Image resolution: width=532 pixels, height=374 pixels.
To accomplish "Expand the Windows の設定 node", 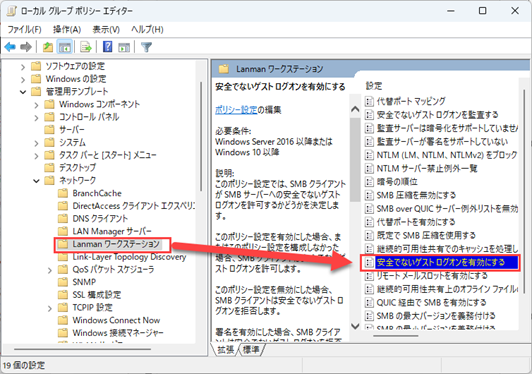I will [x=23, y=79].
